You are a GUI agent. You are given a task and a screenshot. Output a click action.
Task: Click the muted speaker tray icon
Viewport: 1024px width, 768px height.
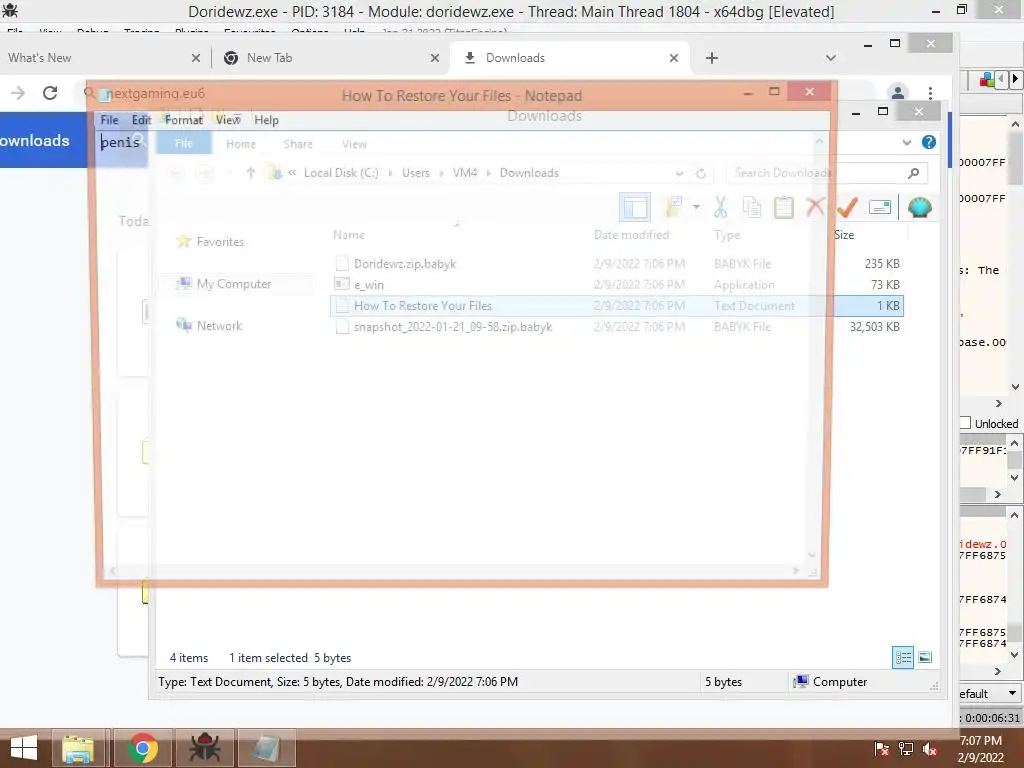(x=930, y=749)
